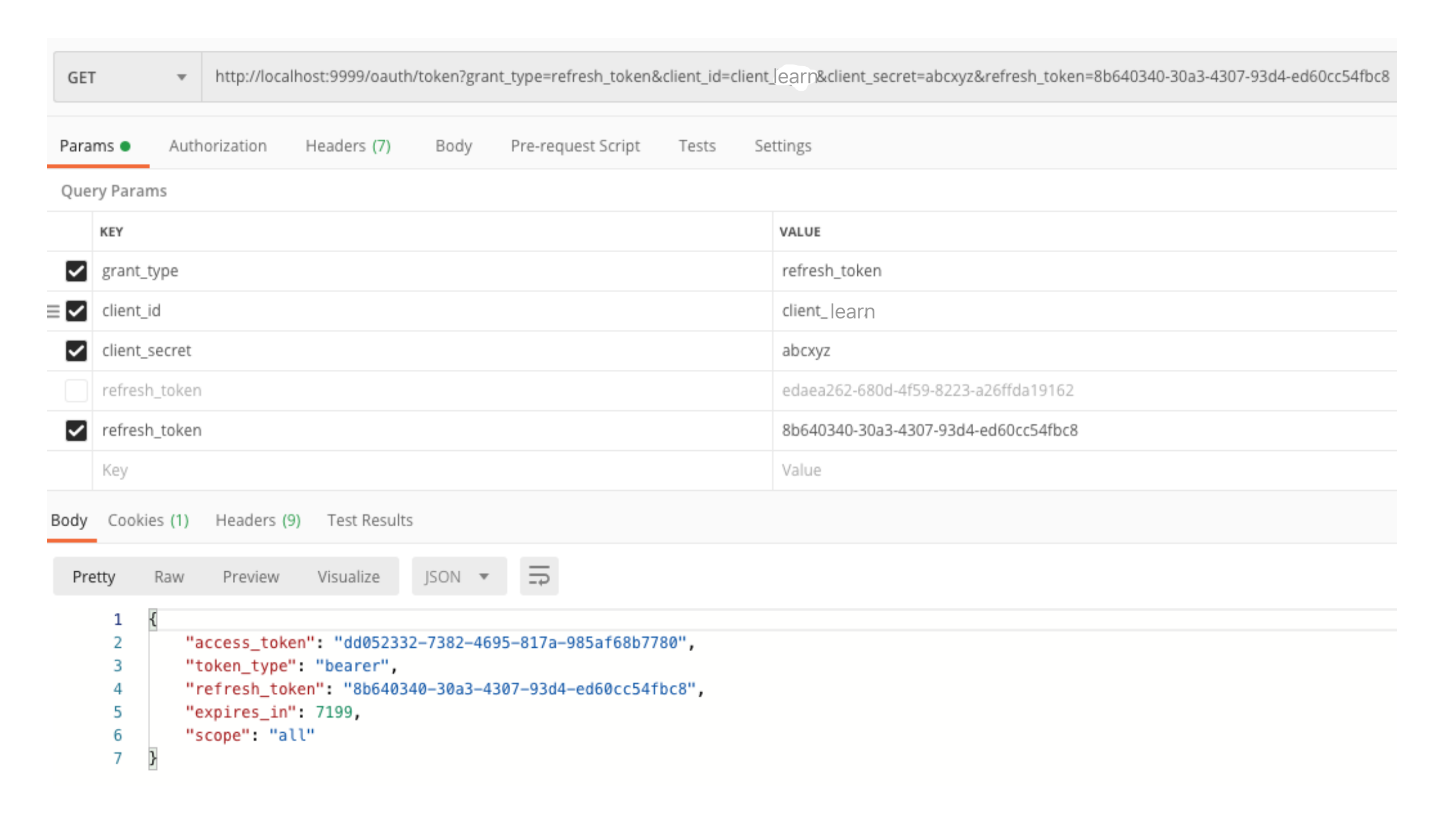1436x840 pixels.
Task: Uncheck the active refresh_token checkbox
Action: coord(76,430)
